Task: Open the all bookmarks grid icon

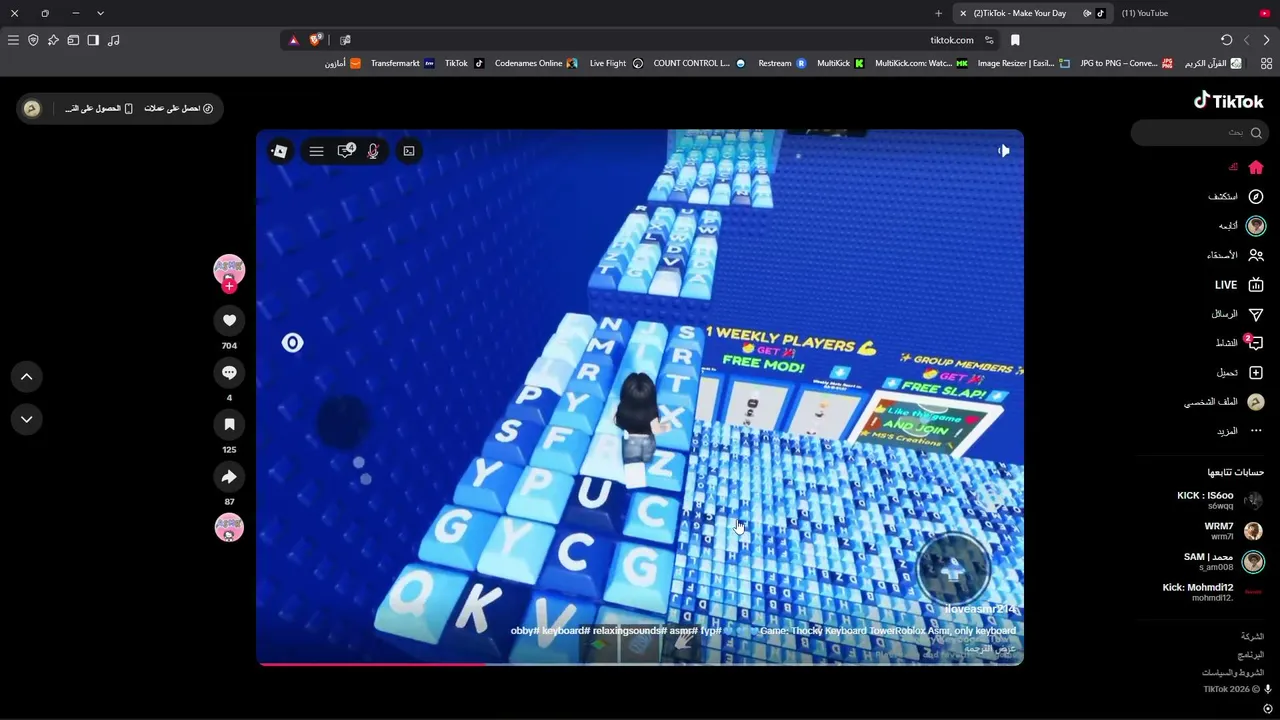Action: [x=1266, y=63]
